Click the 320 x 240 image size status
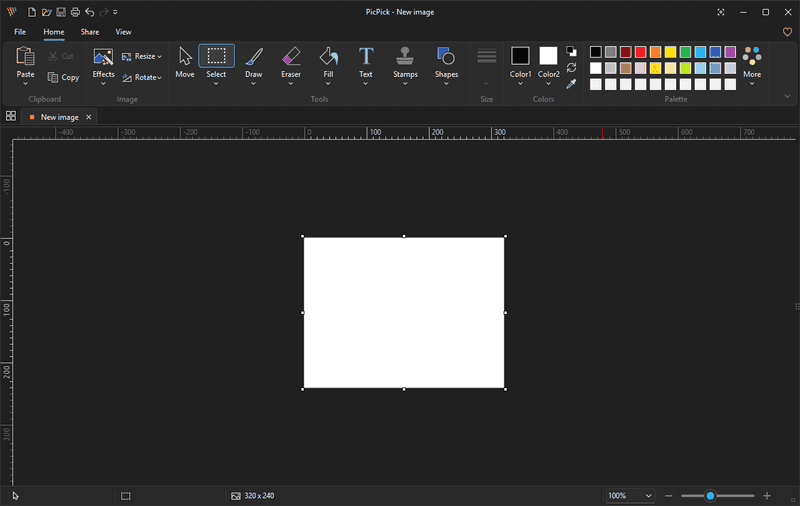This screenshot has width=800, height=506. [x=253, y=496]
